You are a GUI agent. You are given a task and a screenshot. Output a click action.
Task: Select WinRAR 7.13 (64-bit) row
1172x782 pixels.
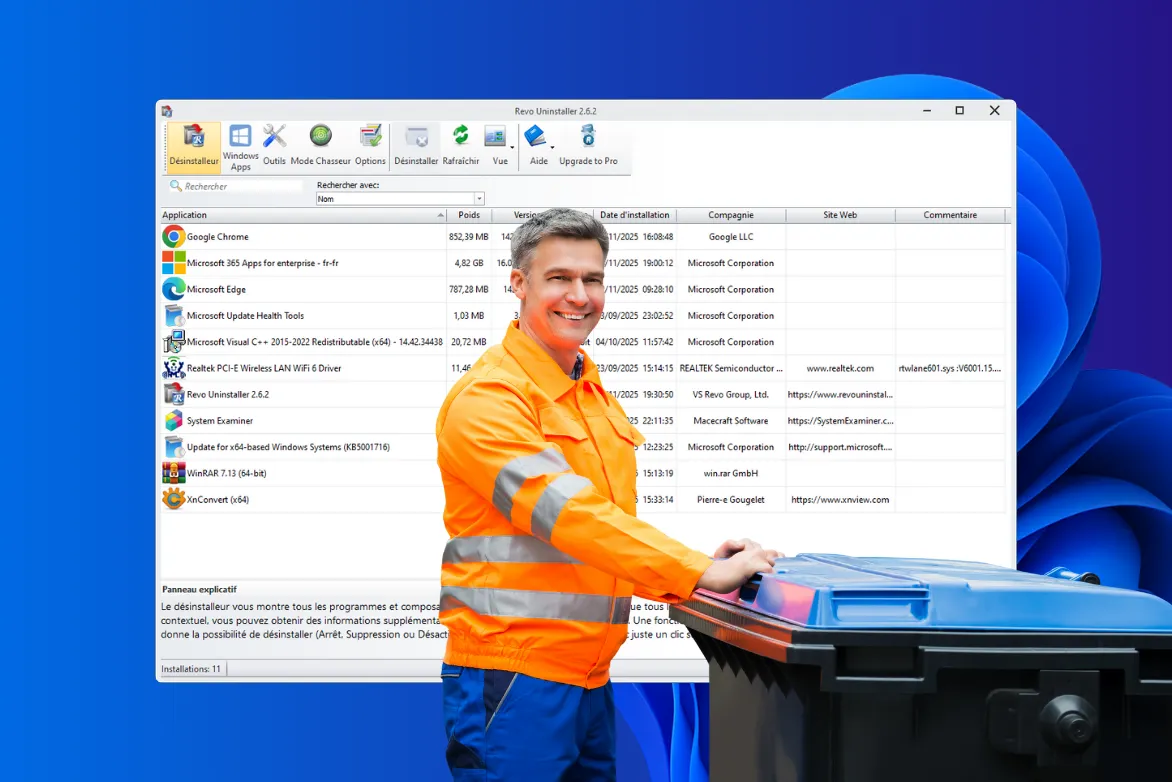point(226,474)
